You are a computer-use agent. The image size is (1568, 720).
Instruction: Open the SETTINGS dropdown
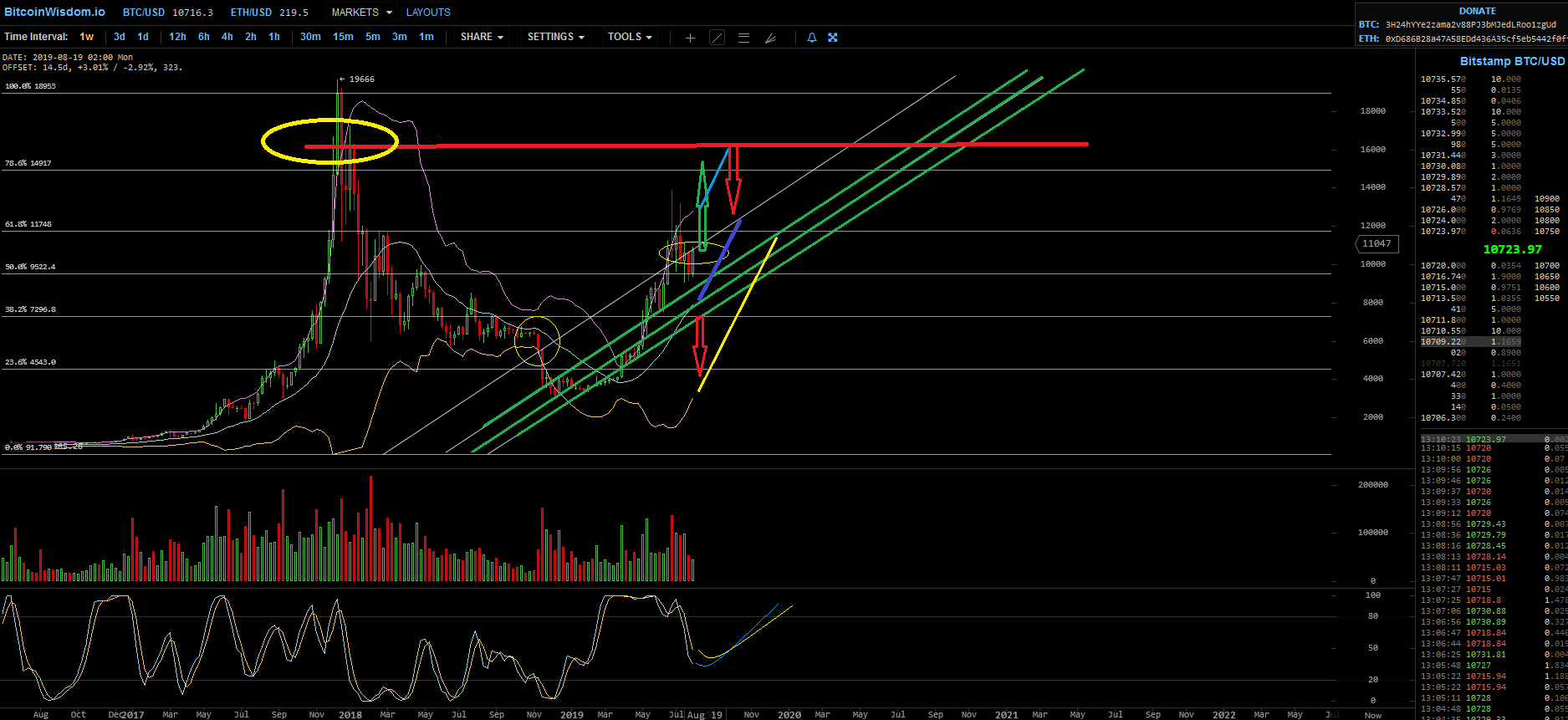[555, 37]
